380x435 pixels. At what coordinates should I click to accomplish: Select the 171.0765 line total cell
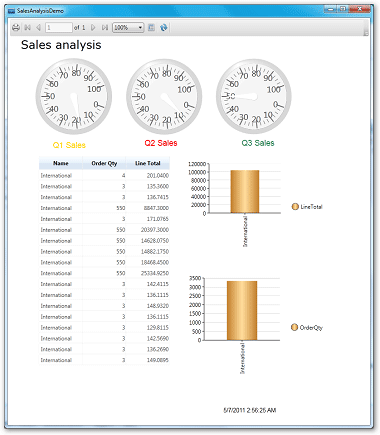(x=148, y=219)
